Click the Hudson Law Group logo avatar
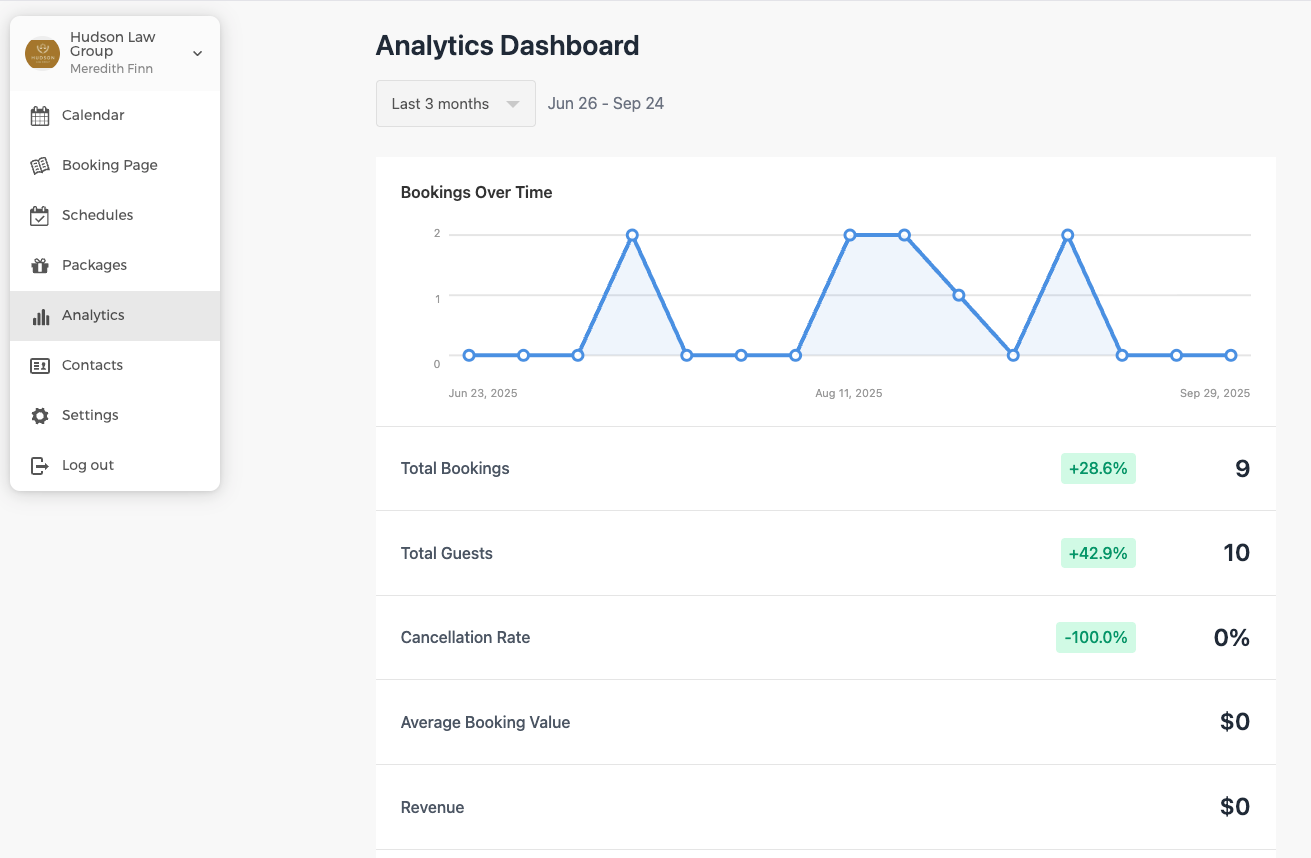This screenshot has width=1311, height=858. click(x=42, y=53)
